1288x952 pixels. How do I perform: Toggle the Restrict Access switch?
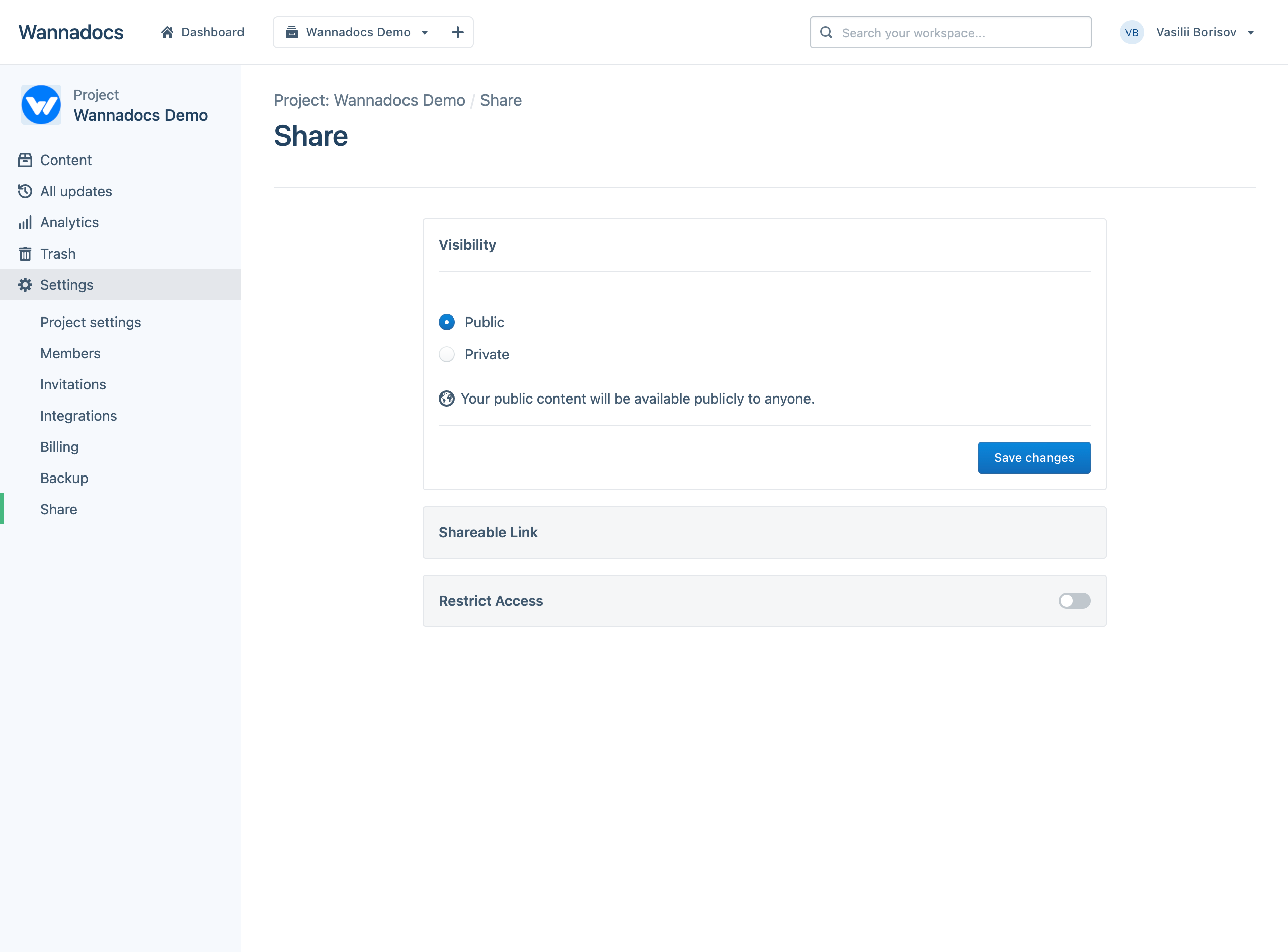point(1074,601)
